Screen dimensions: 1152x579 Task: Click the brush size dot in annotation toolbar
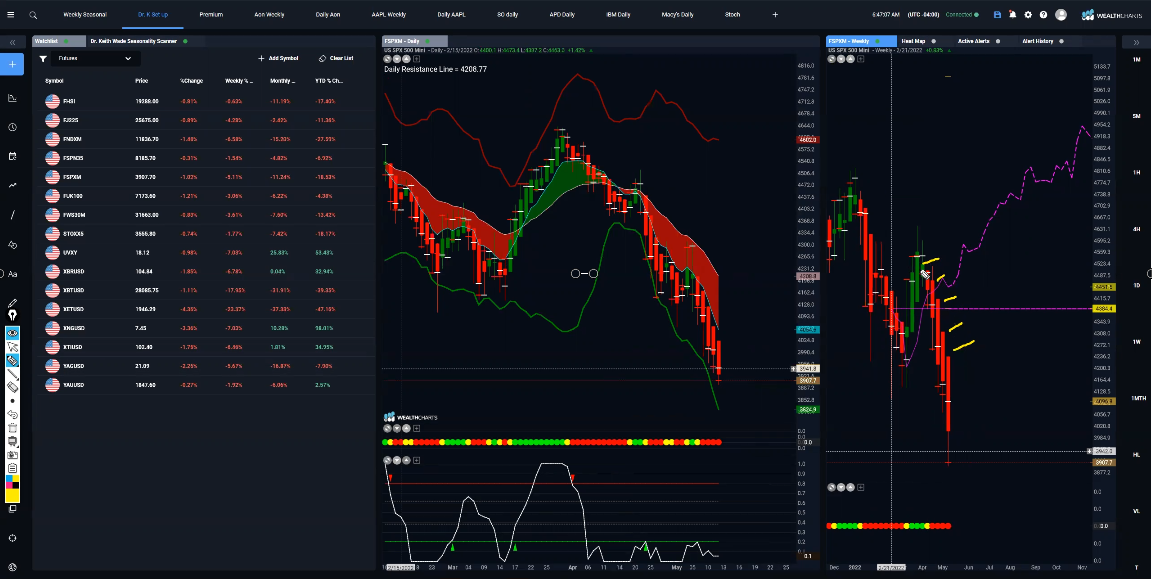12,401
